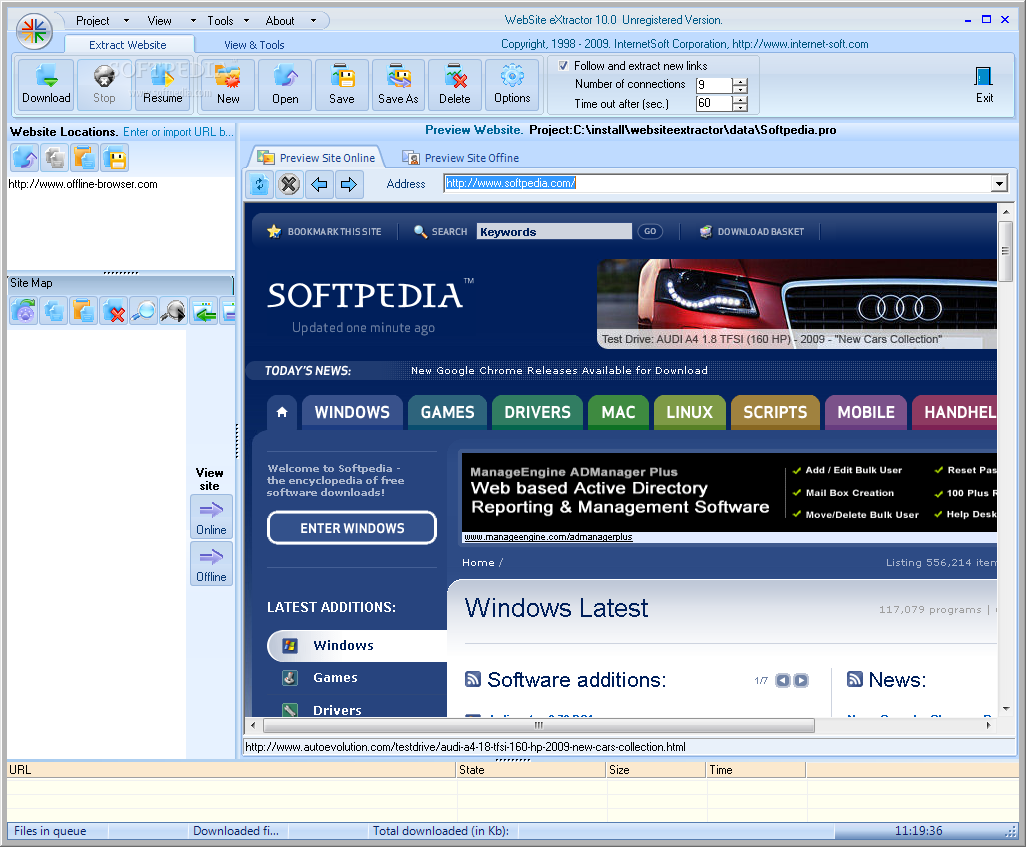Click the Time out field

pos(714,103)
